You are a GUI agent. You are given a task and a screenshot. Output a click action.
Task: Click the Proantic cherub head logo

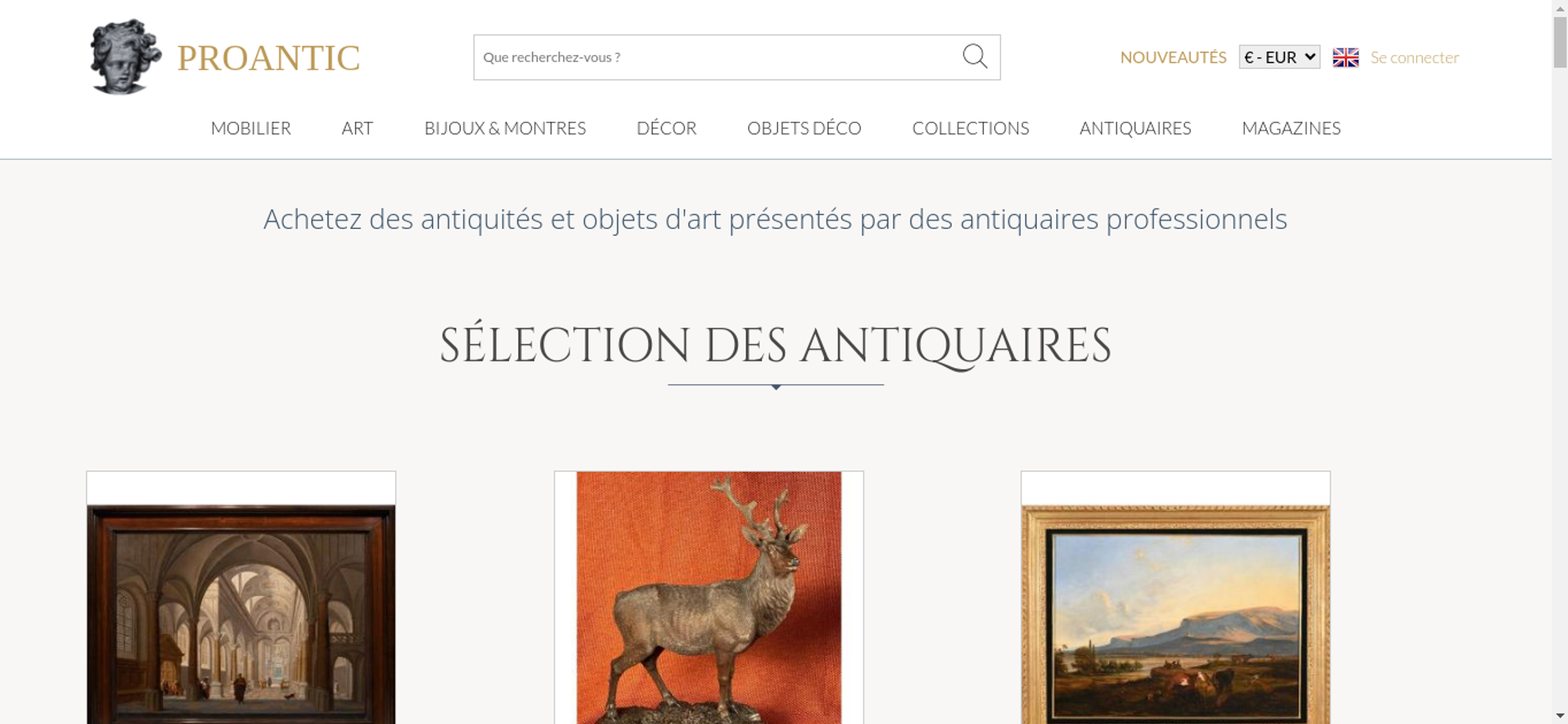click(x=125, y=57)
